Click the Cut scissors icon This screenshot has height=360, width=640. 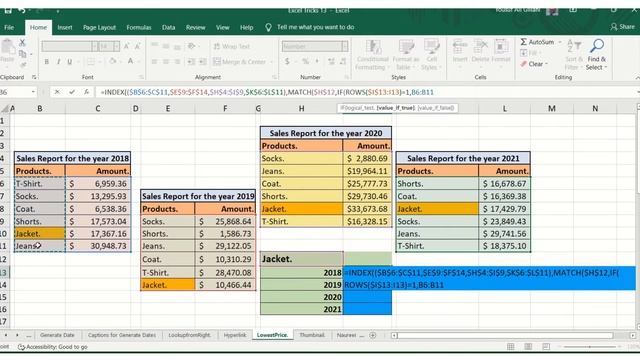(22, 42)
